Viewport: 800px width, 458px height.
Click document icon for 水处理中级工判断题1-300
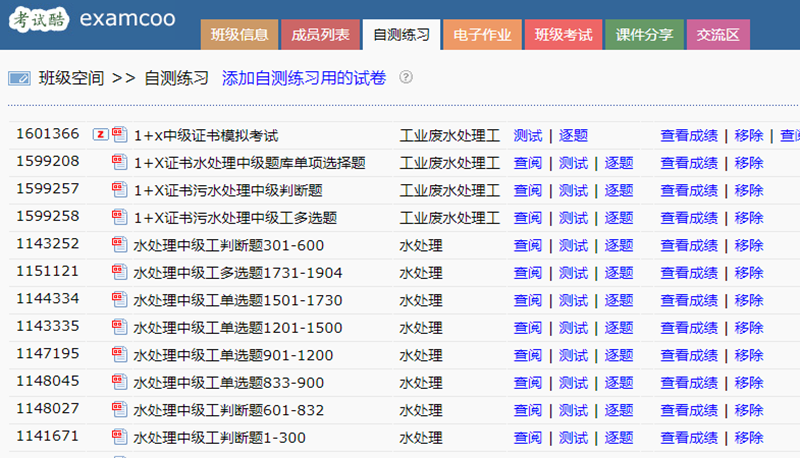coord(120,437)
